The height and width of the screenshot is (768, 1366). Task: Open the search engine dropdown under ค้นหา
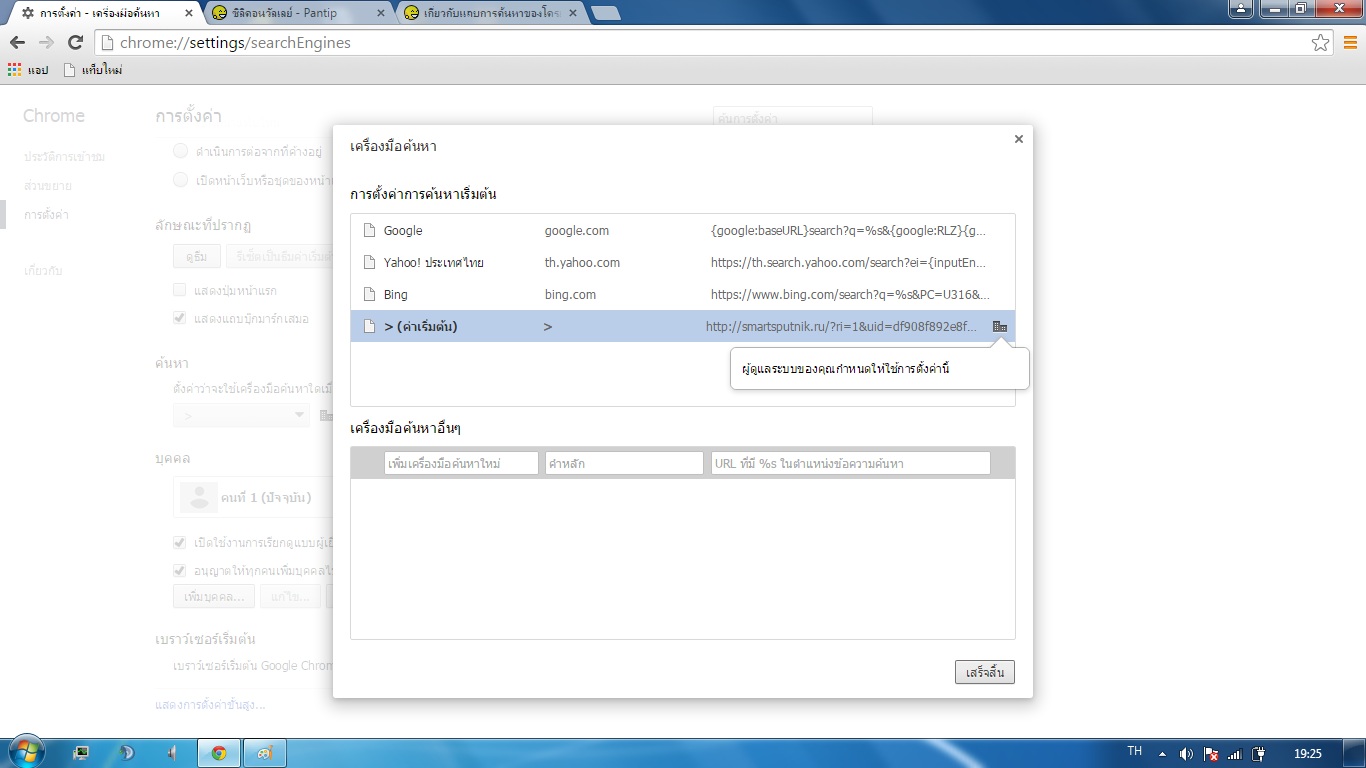tap(241, 415)
